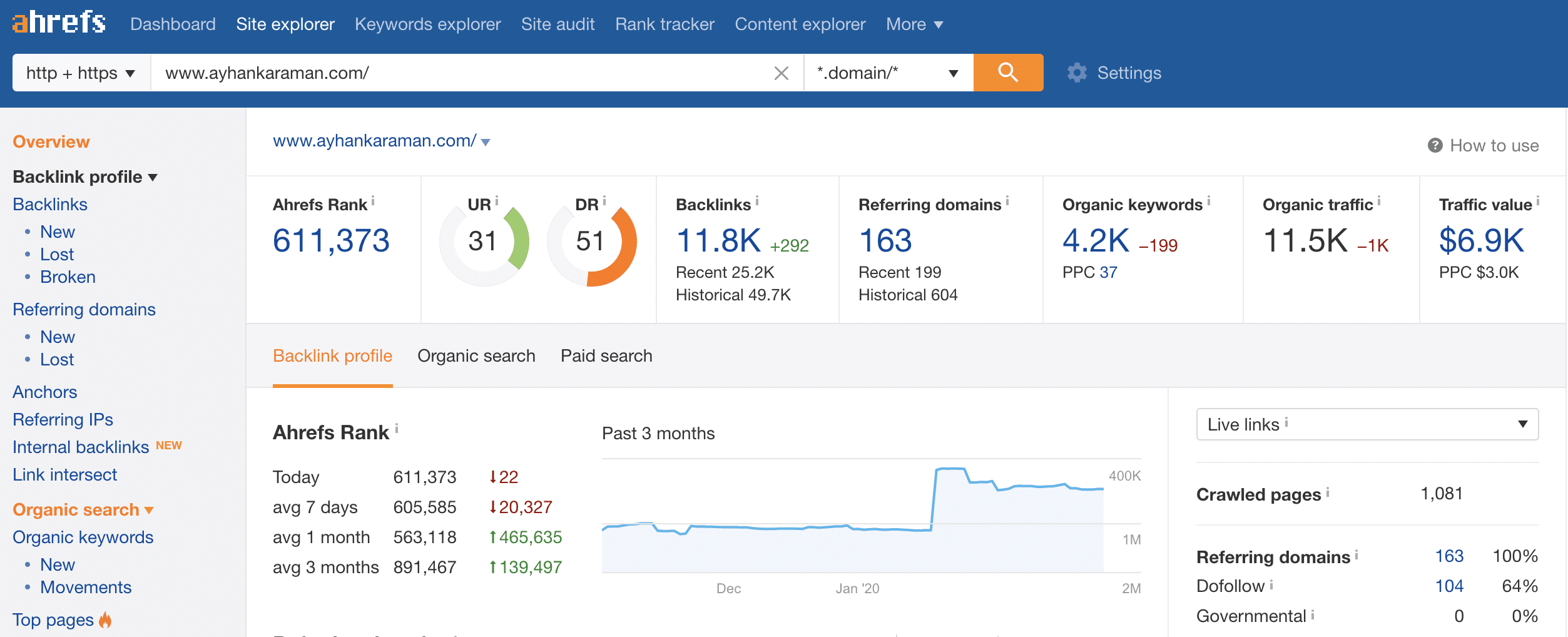
Task: Click the $6.9K Traffic value figure
Action: click(x=1482, y=240)
